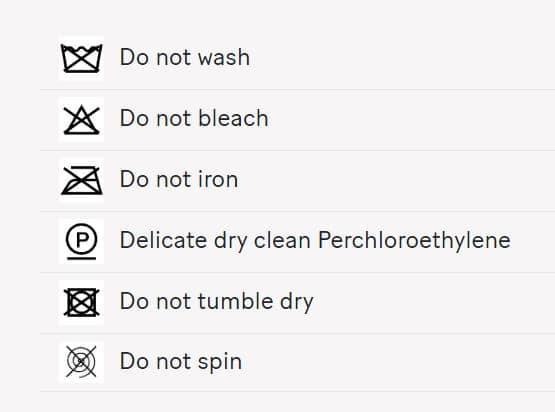The height and width of the screenshot is (412, 555).
Task: Select the circled P dry clean icon
Action: pos(81,241)
